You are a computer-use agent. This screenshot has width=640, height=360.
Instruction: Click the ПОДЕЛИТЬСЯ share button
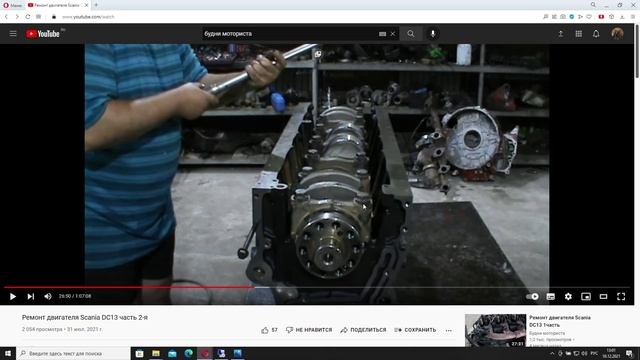363,330
